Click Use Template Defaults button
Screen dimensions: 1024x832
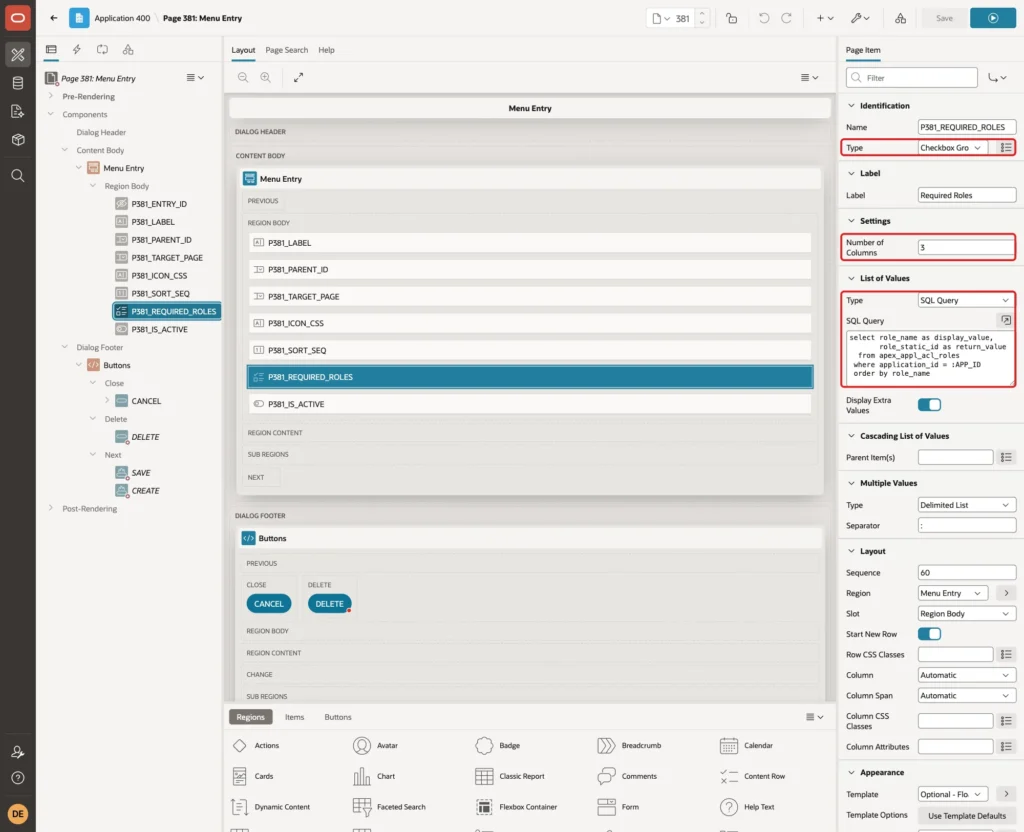(x=967, y=816)
